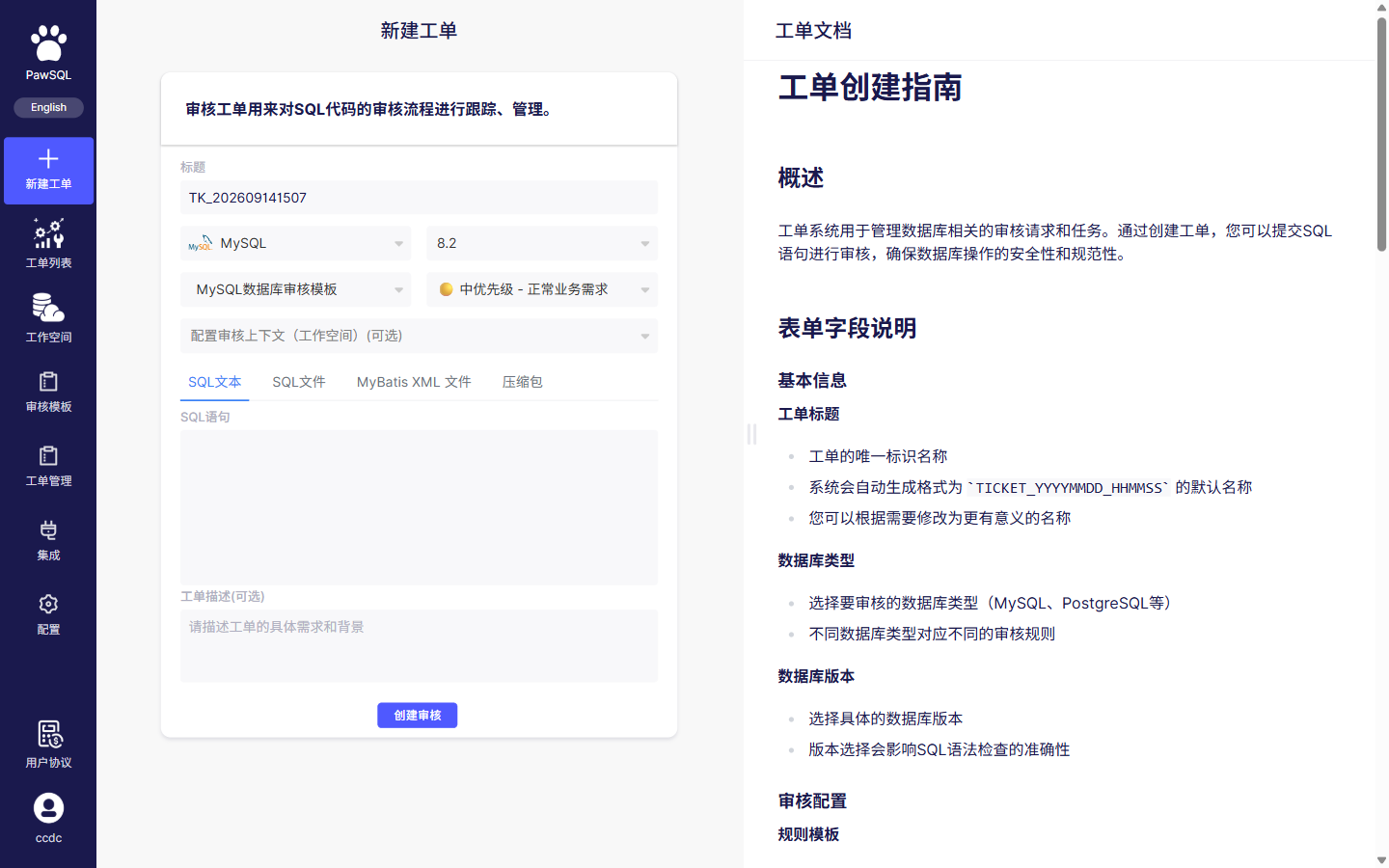Image resolution: width=1389 pixels, height=868 pixels.
Task: Open 审核模板 clipboard icon
Action: point(48,382)
